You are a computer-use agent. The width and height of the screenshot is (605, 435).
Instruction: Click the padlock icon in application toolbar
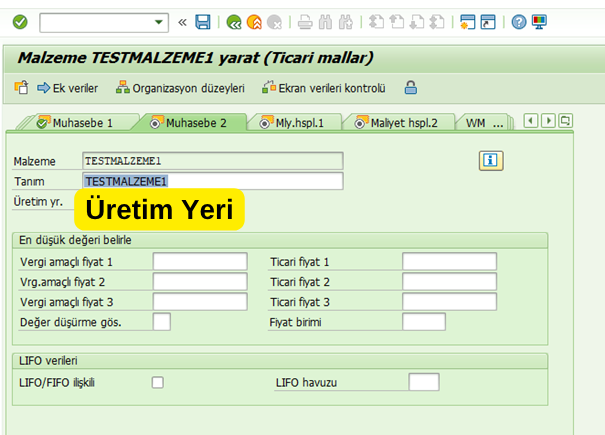pos(410,88)
